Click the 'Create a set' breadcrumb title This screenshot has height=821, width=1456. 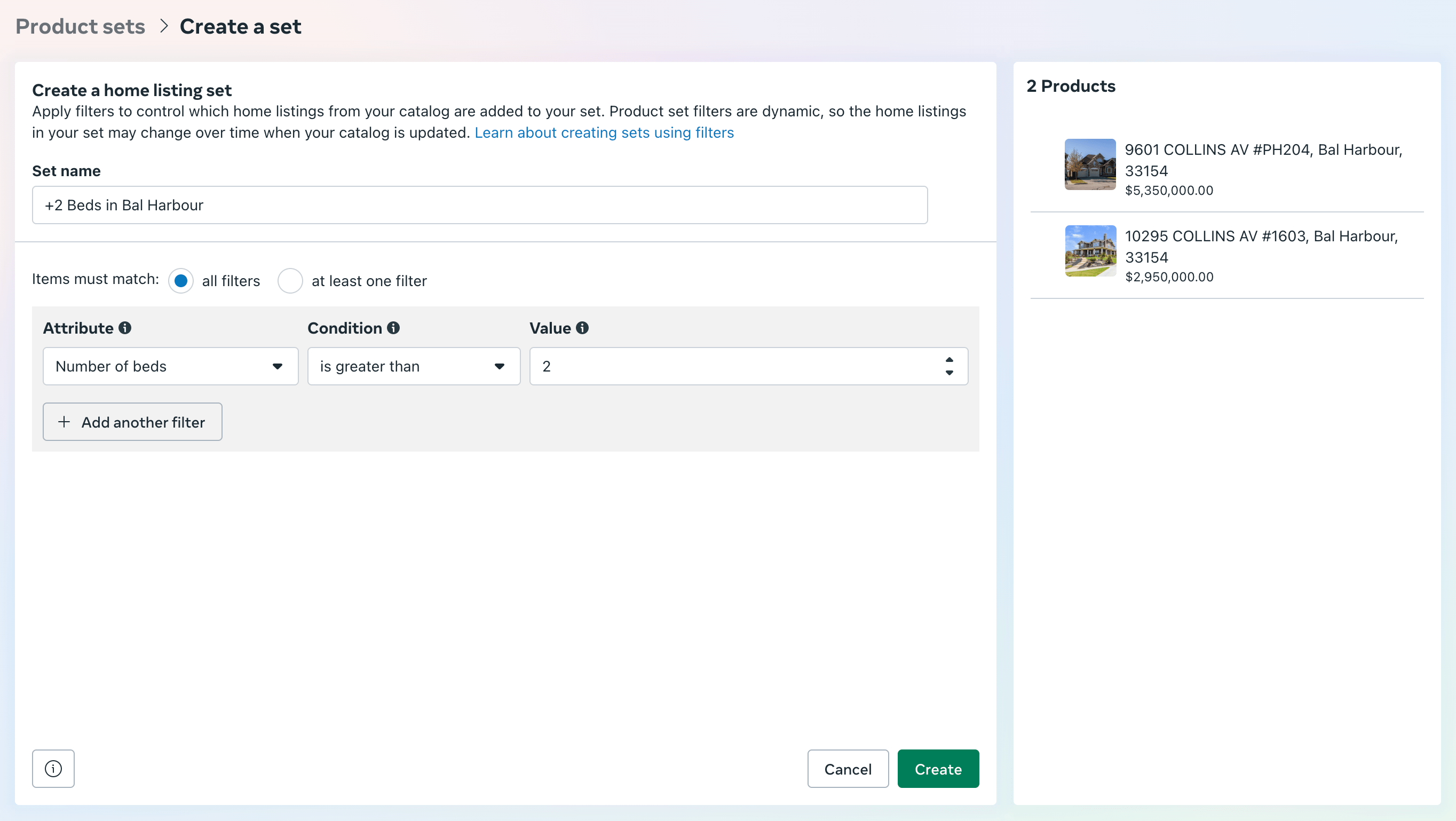[240, 26]
